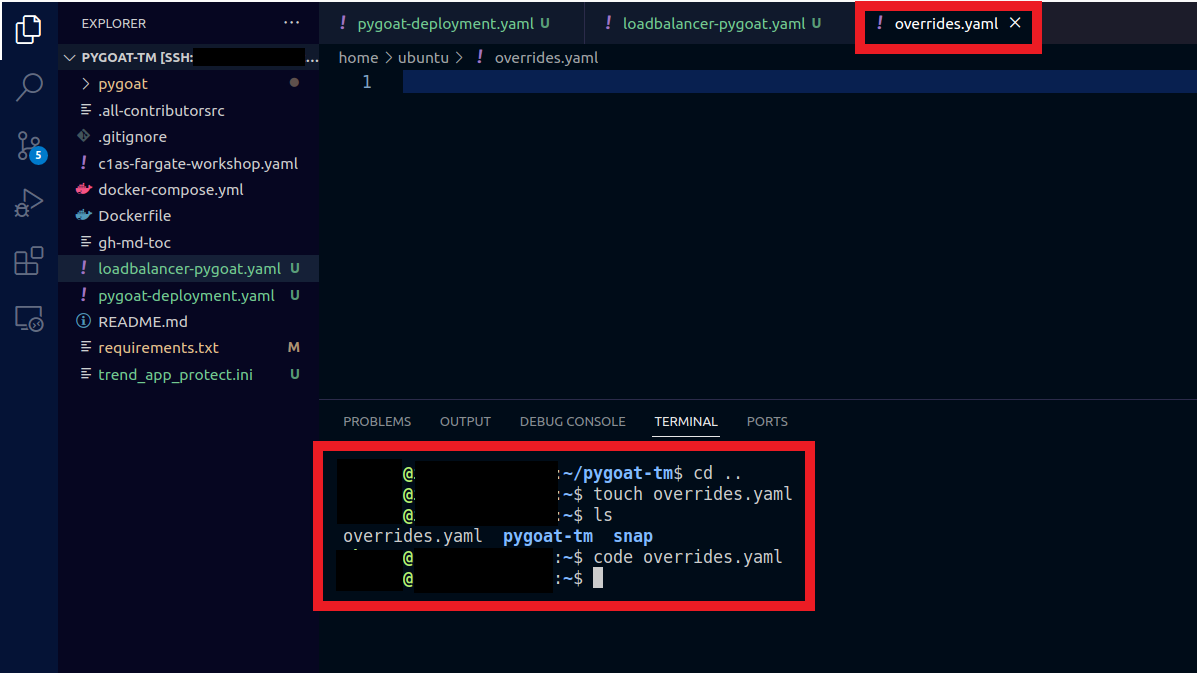Click 'snap' in terminal ls output
Screen dimensions: 1197x673
(633, 536)
